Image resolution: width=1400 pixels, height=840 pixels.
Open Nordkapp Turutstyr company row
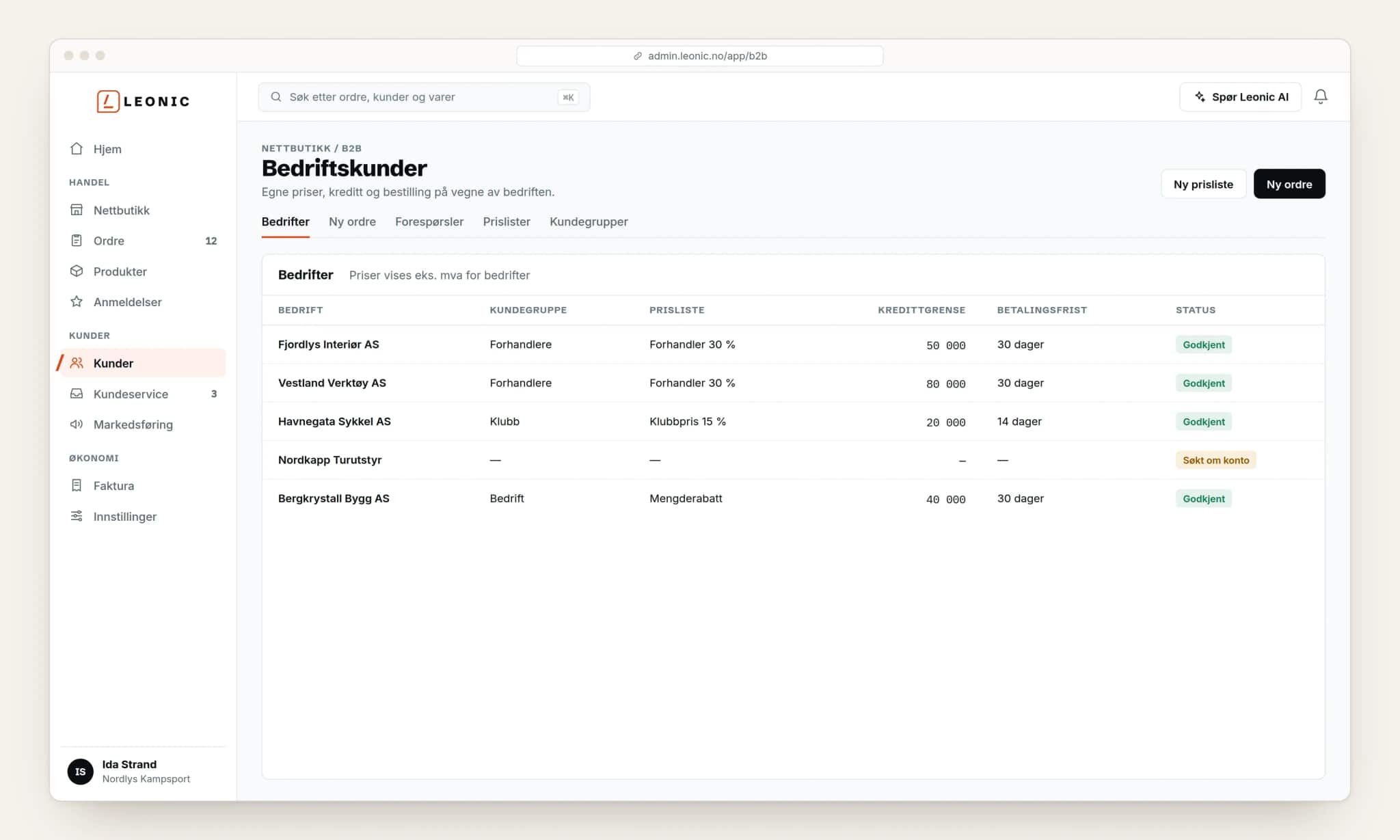click(x=793, y=460)
